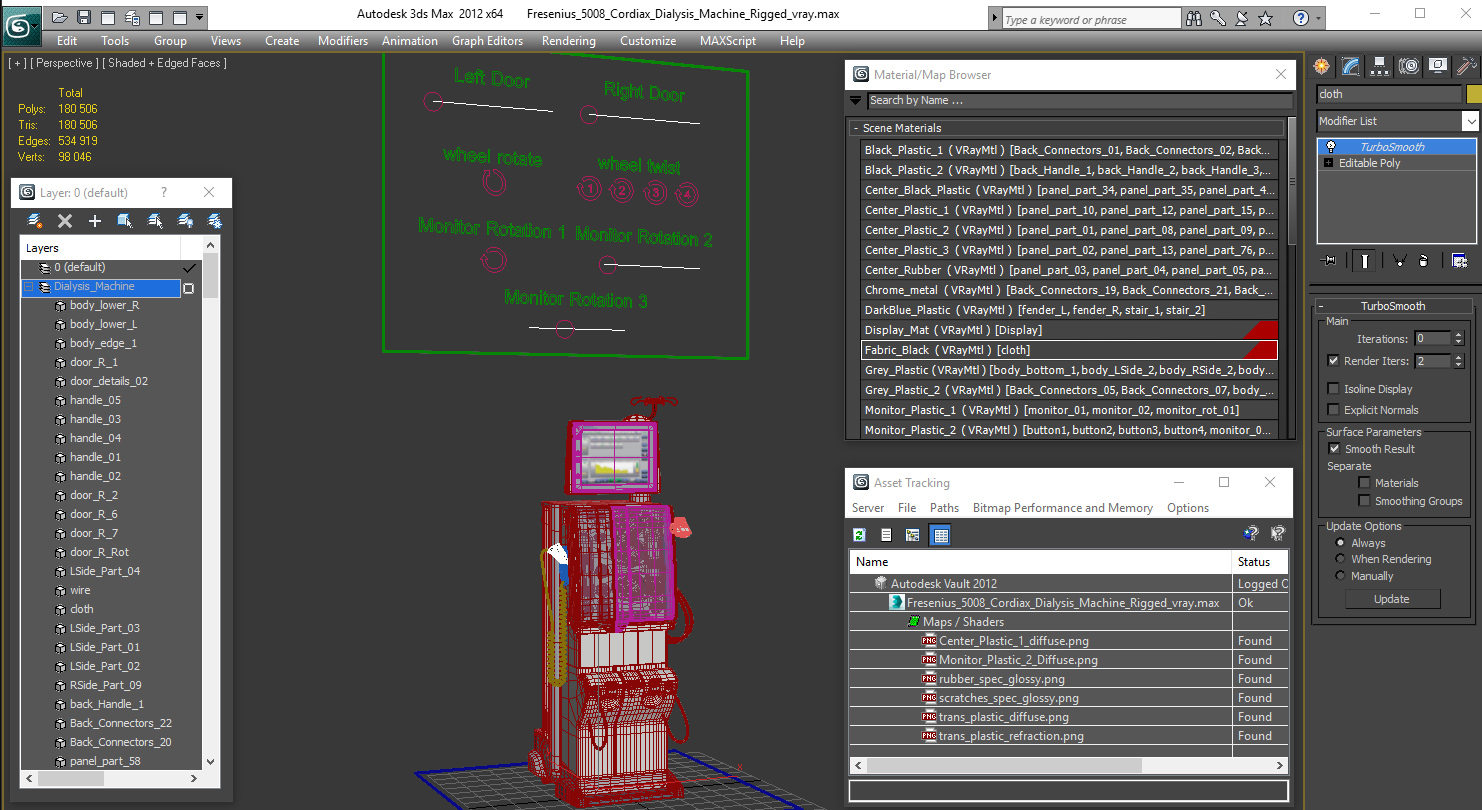Collapse the TurboSmooth rollout header
Image resolution: width=1482 pixels, height=810 pixels.
point(1392,306)
